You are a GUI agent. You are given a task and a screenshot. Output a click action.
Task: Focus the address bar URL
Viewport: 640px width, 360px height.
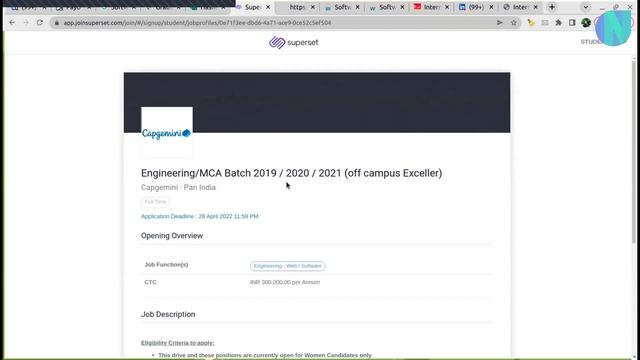tap(197, 23)
